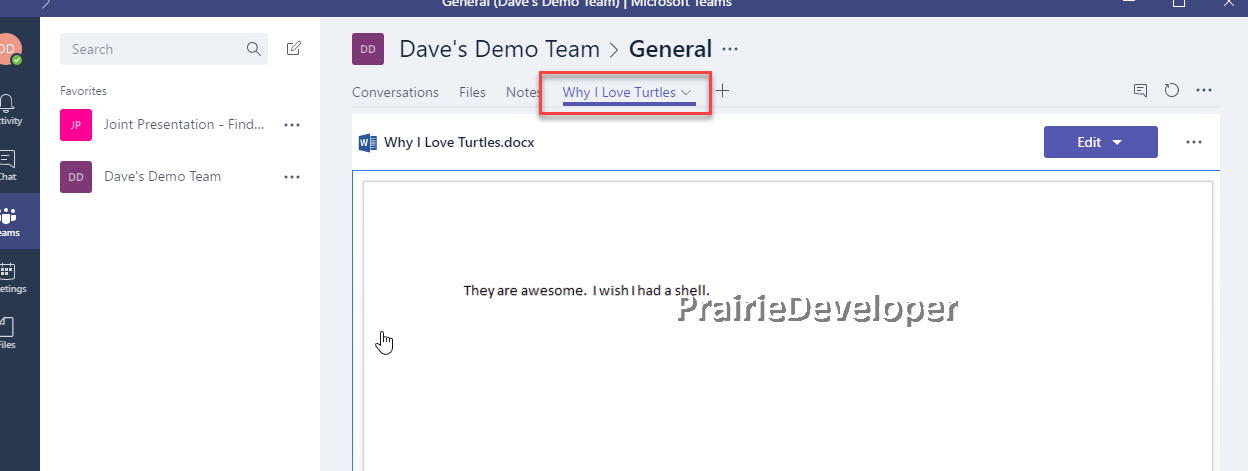Expand the Why I Love Turtles tab chevron
Image resolution: width=1248 pixels, height=471 pixels.
pos(686,93)
